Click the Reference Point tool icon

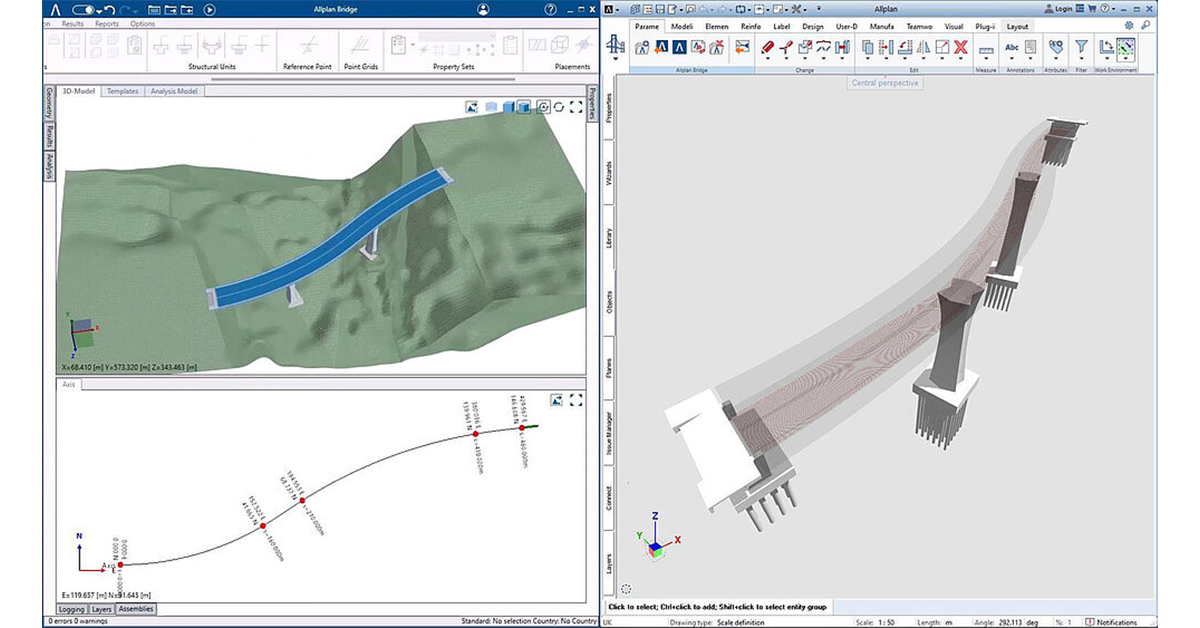click(x=310, y=45)
